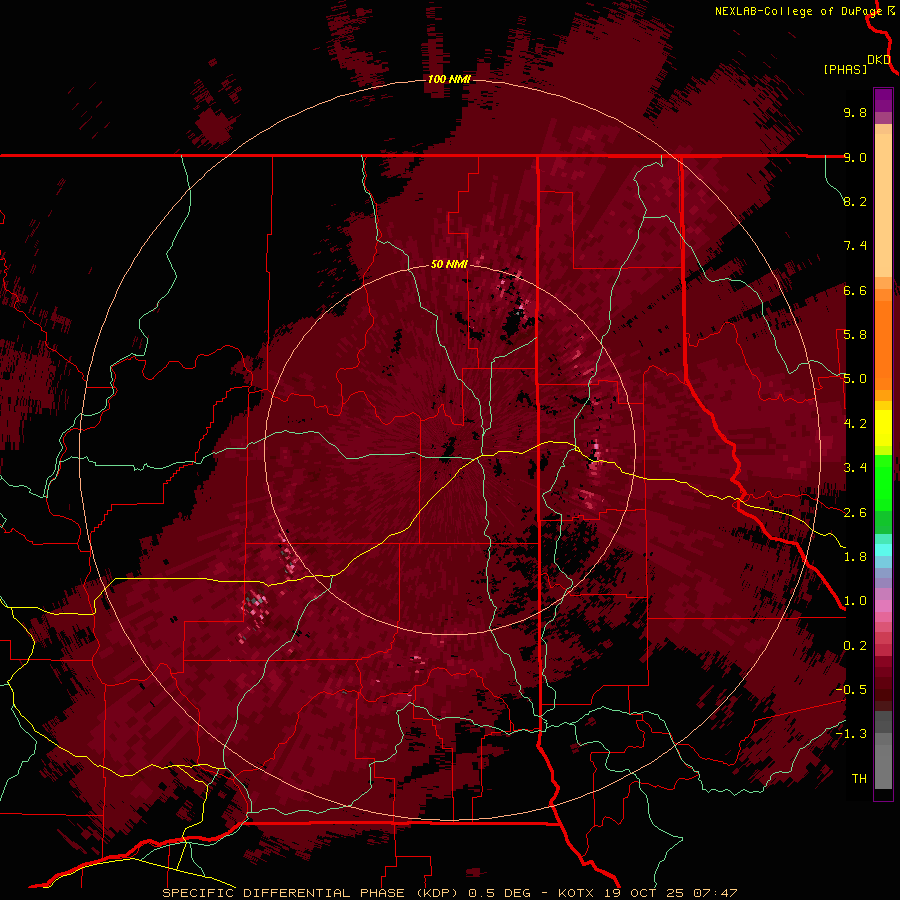Click the 50 NMI range ring label

point(449,264)
